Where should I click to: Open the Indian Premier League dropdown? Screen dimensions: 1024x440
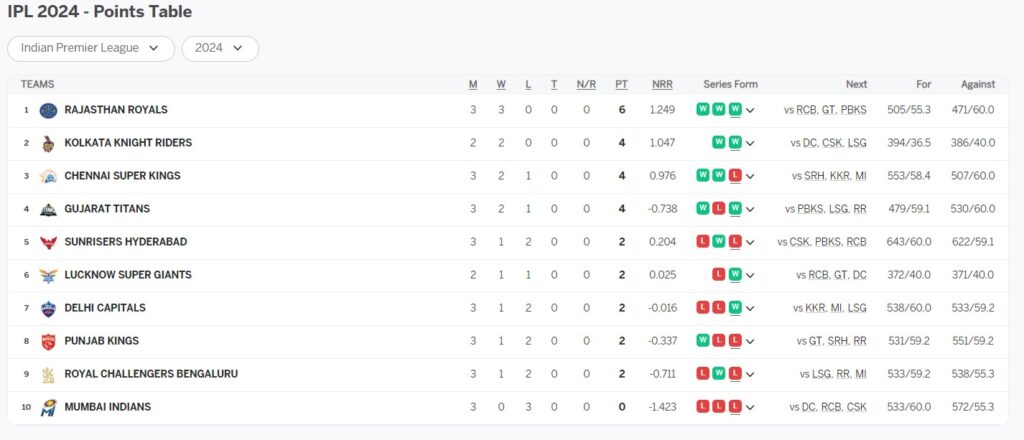[x=91, y=48]
